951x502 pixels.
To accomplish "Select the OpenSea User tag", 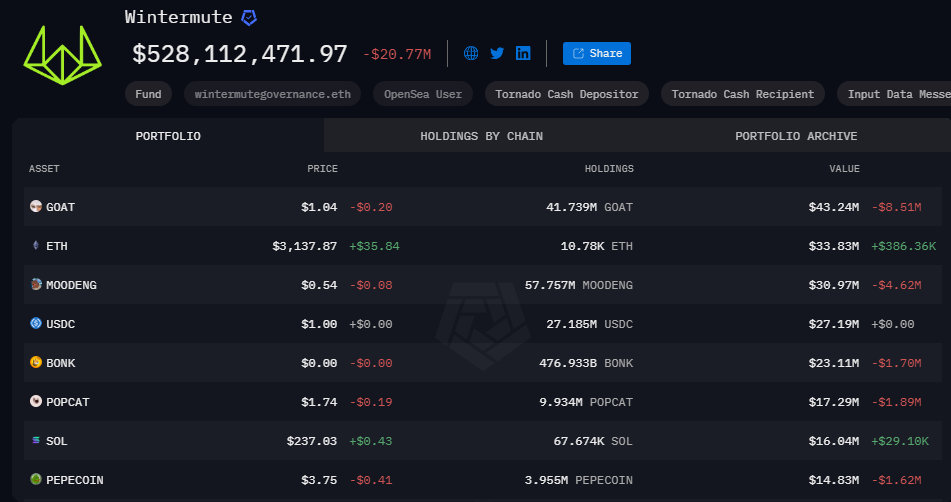I will click(423, 94).
